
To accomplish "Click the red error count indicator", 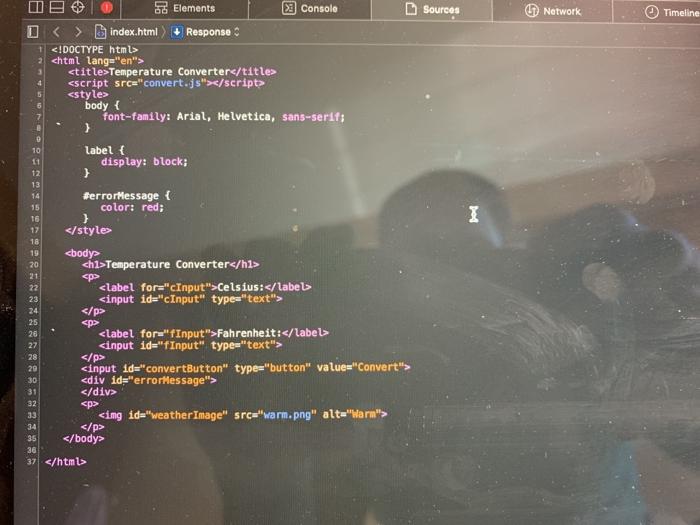I will click(x=106, y=7).
